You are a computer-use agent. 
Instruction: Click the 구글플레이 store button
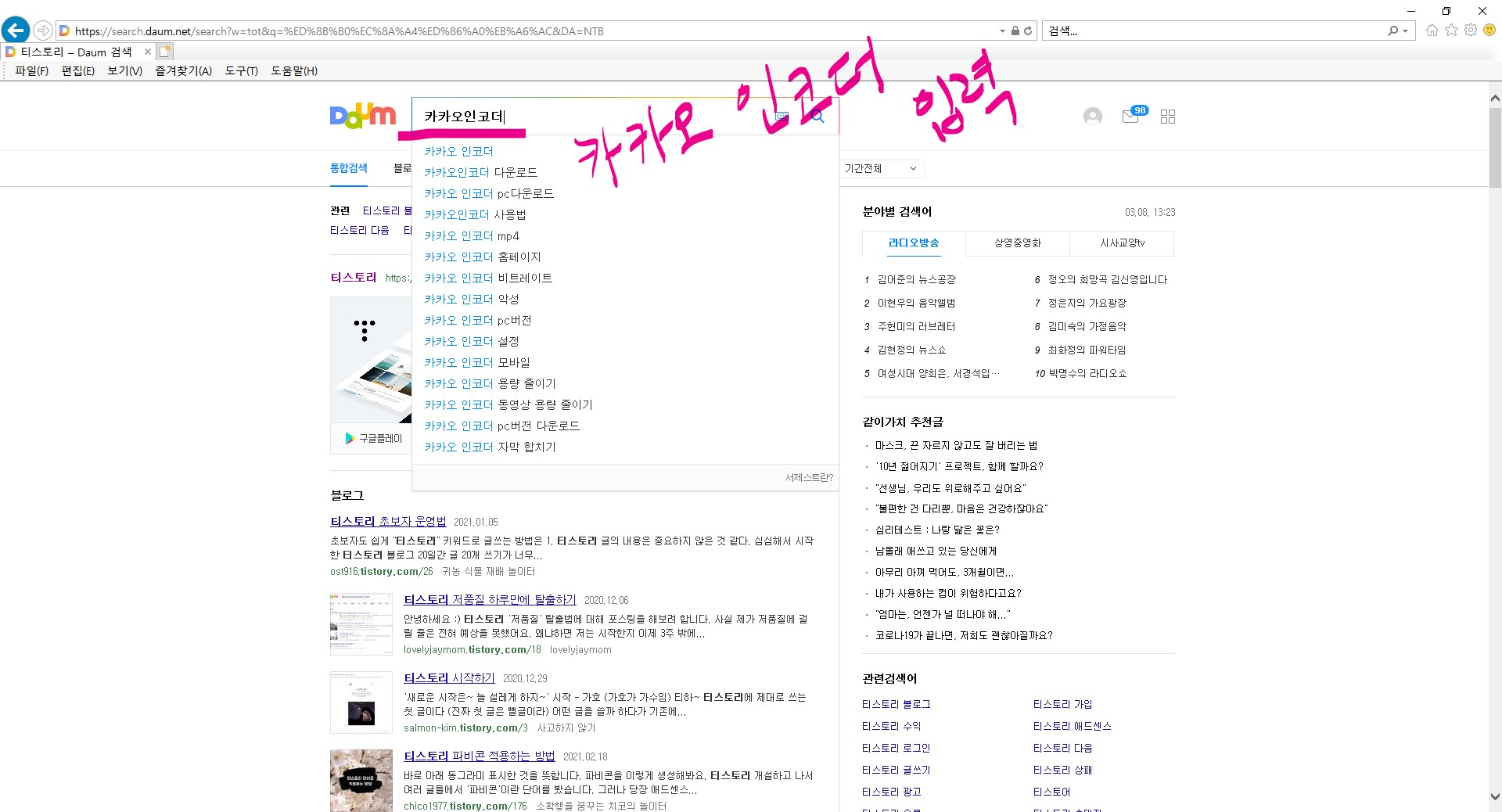(372, 438)
